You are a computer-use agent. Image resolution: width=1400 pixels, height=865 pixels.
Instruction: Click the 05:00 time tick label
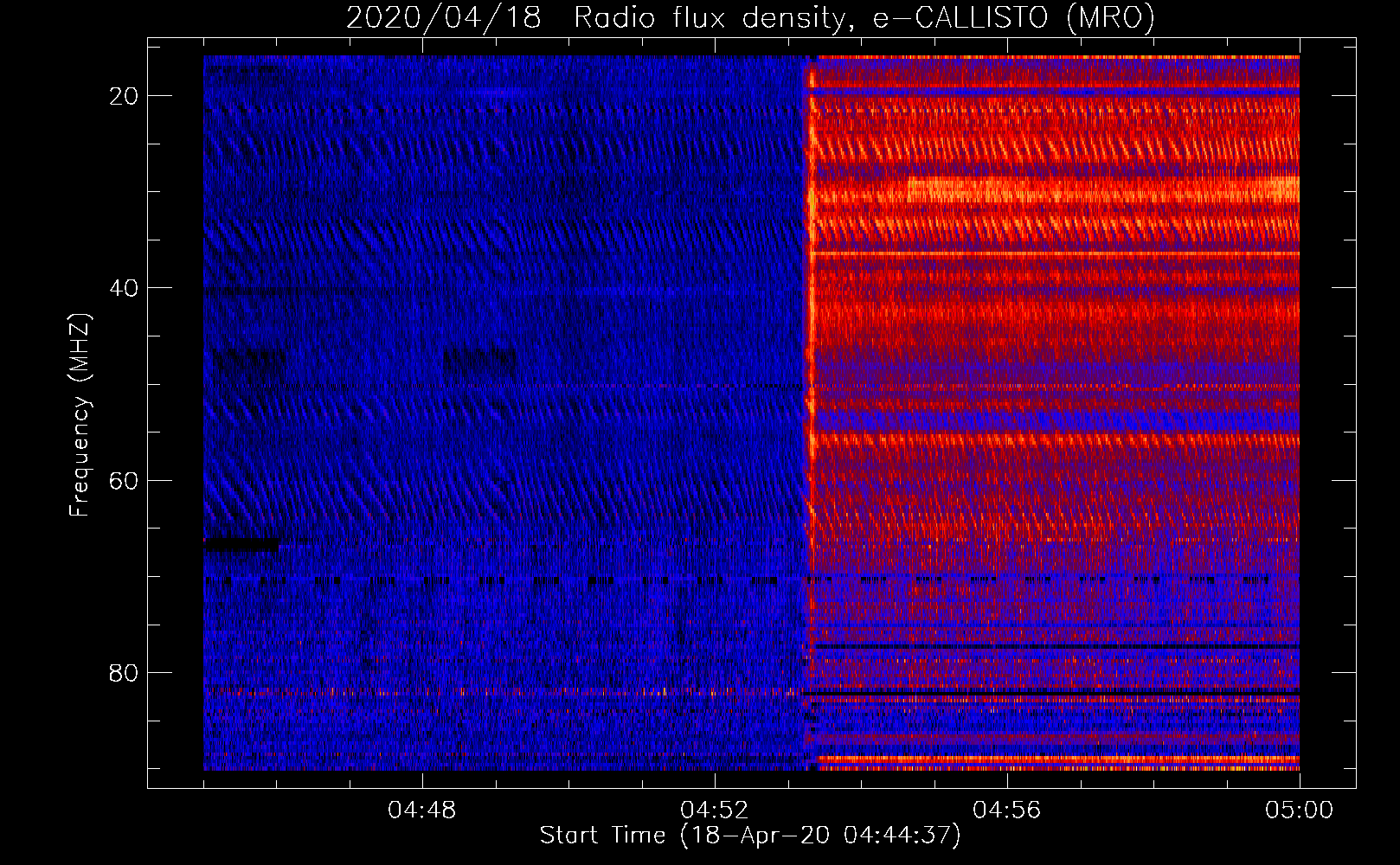[x=1300, y=811]
